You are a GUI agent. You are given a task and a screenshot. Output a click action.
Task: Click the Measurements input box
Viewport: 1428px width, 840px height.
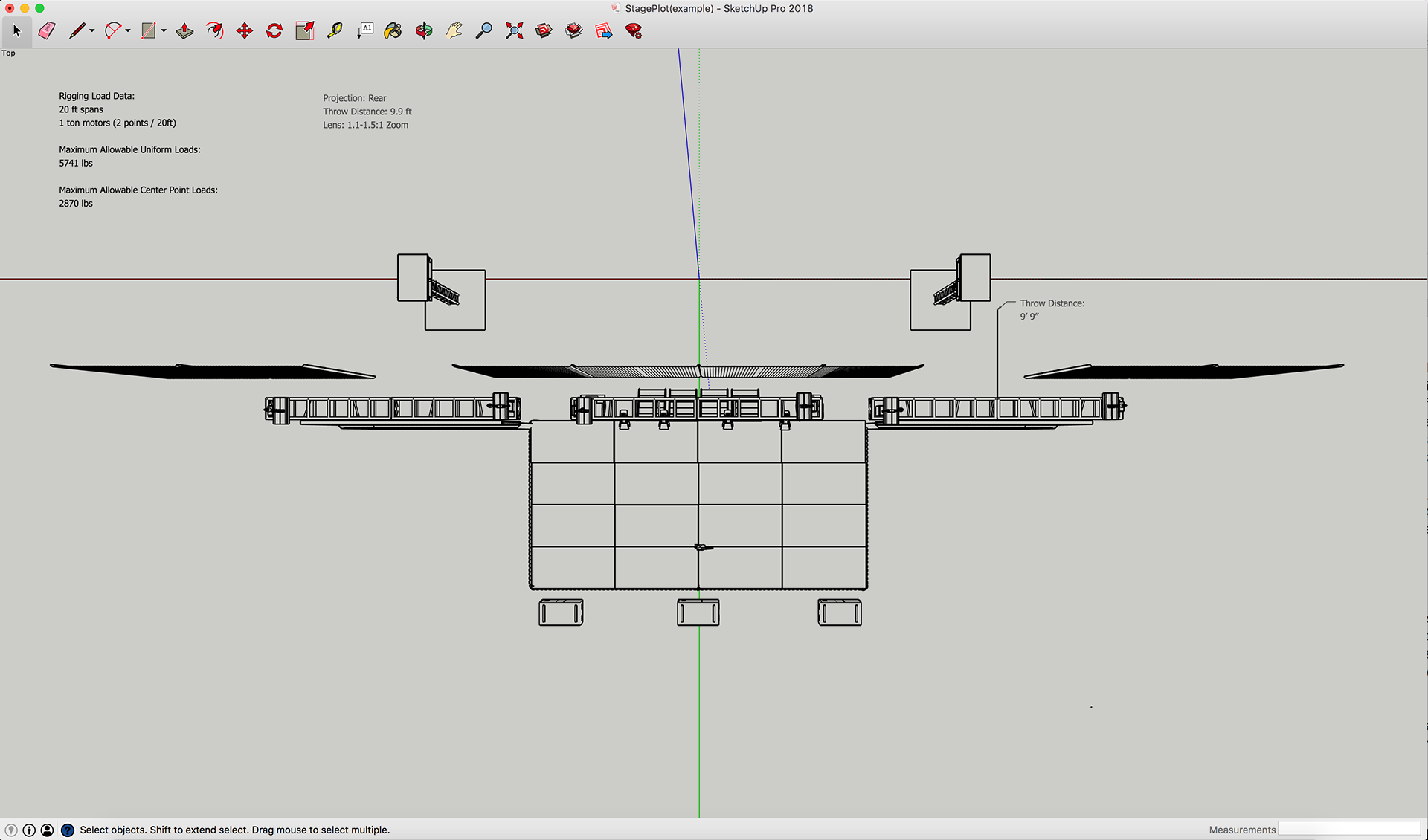click(x=1348, y=829)
